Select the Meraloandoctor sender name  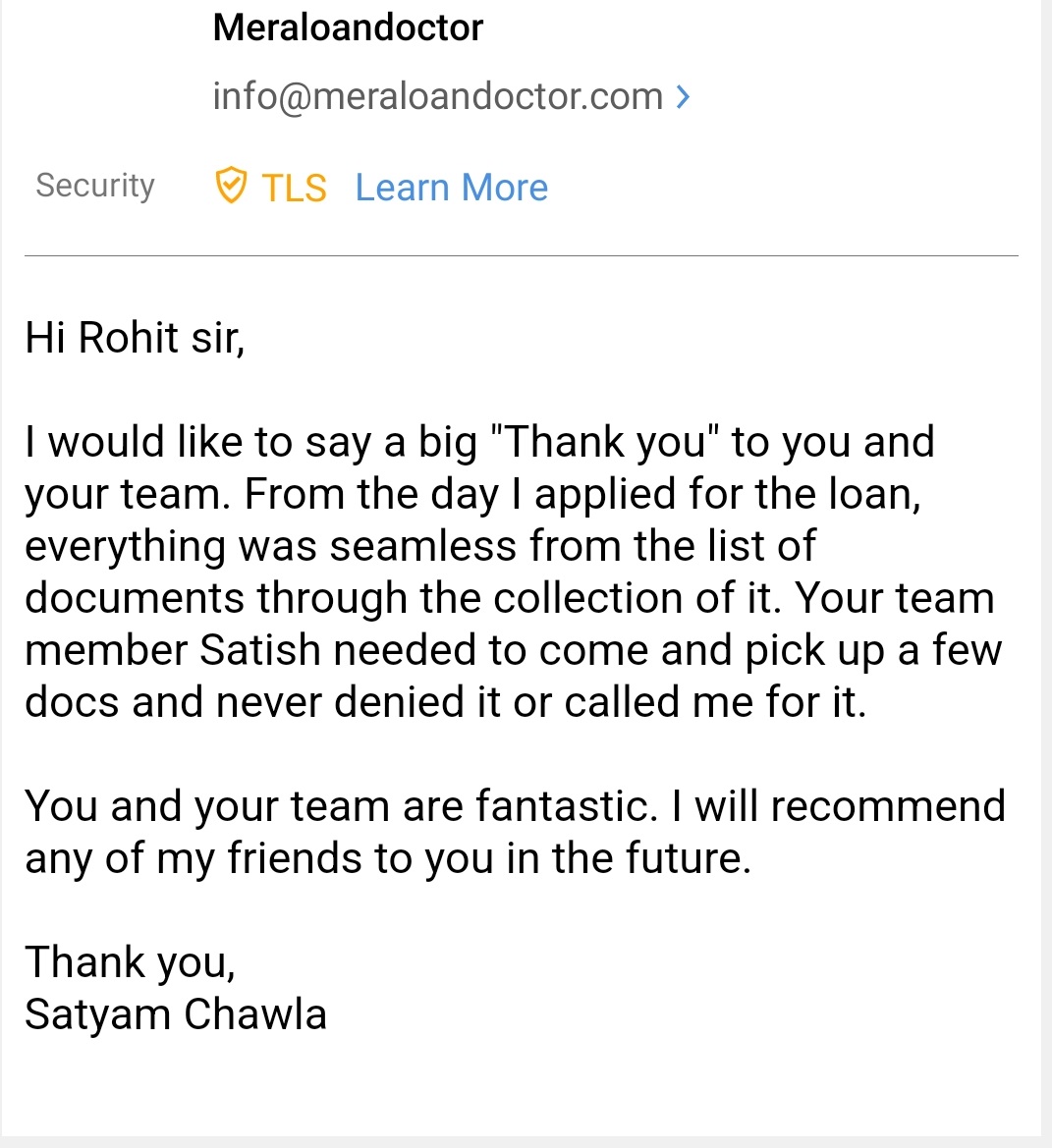[x=348, y=27]
